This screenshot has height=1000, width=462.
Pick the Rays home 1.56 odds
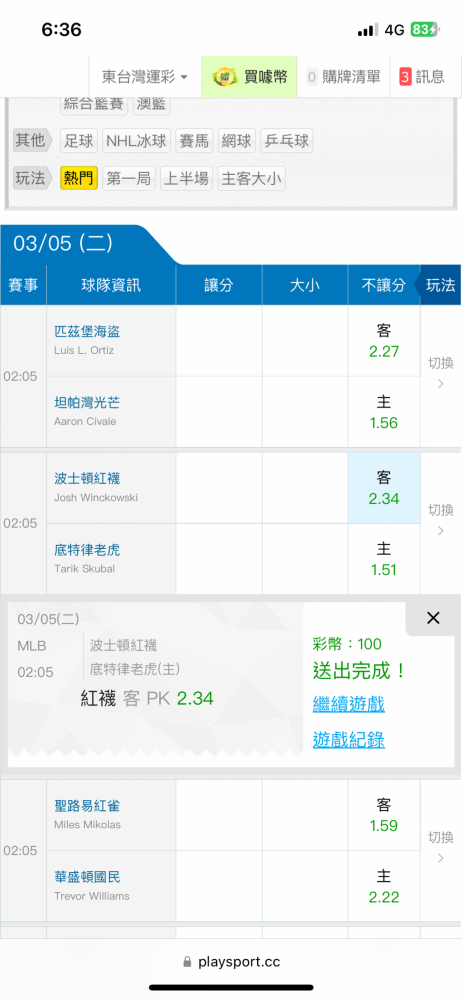(384, 412)
